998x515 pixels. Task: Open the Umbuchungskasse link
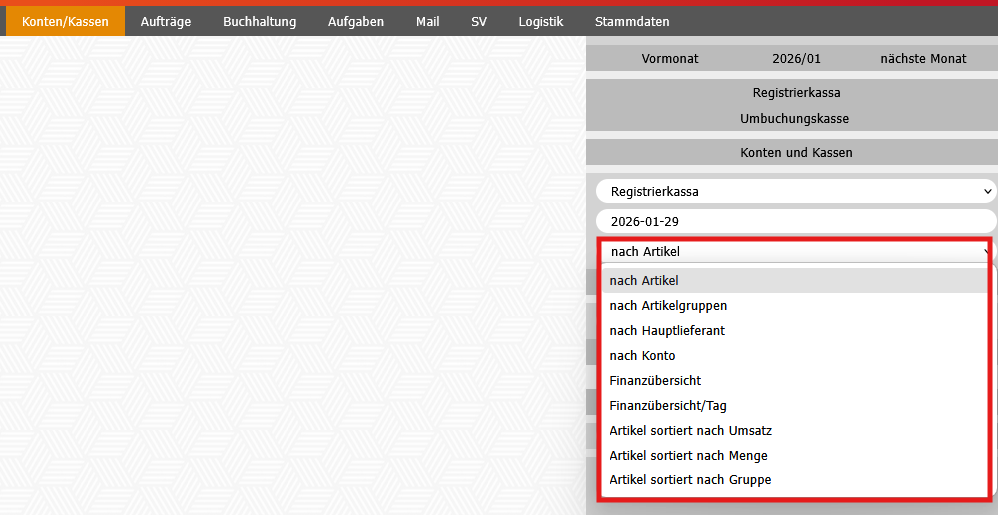[x=794, y=119]
